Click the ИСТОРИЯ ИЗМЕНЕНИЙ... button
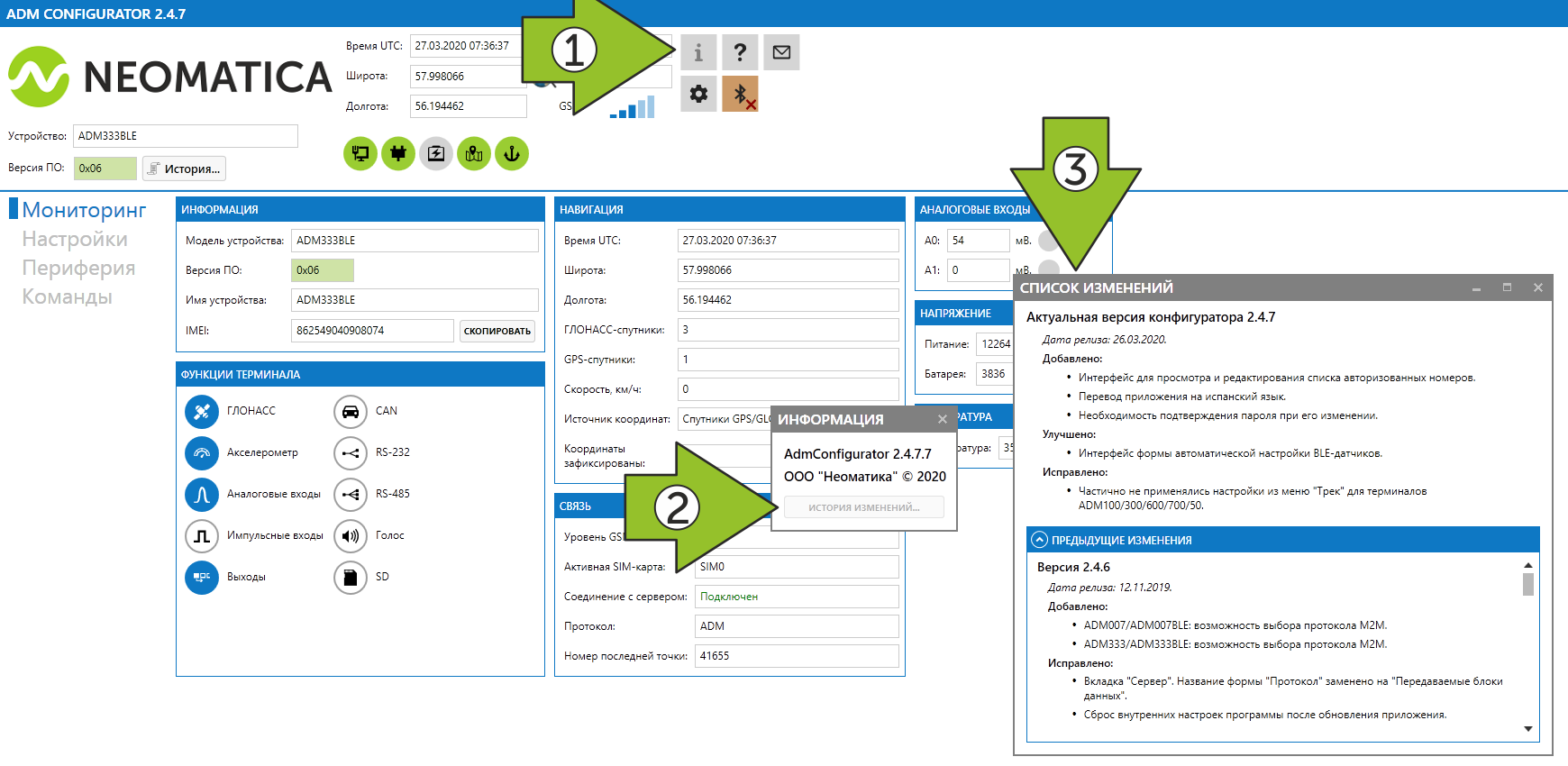This screenshot has width=1568, height=766. pos(864,507)
